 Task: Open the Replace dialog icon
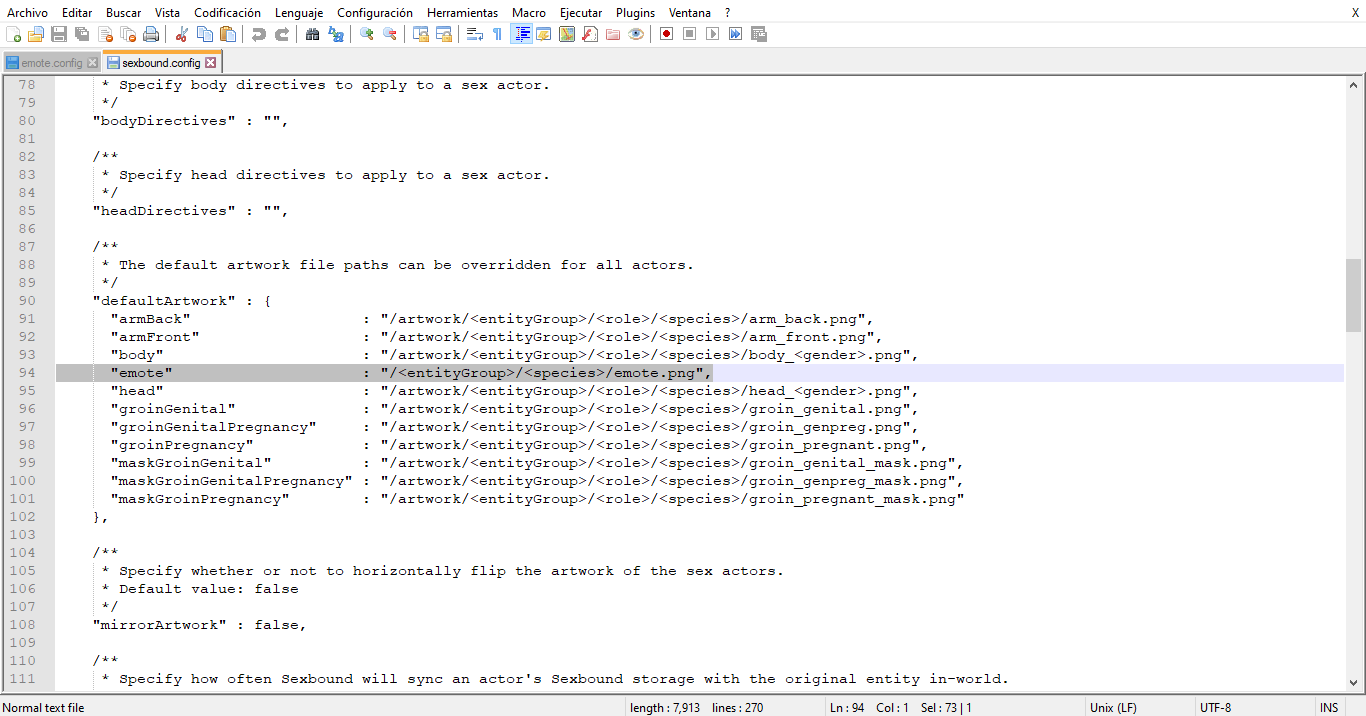(336, 34)
